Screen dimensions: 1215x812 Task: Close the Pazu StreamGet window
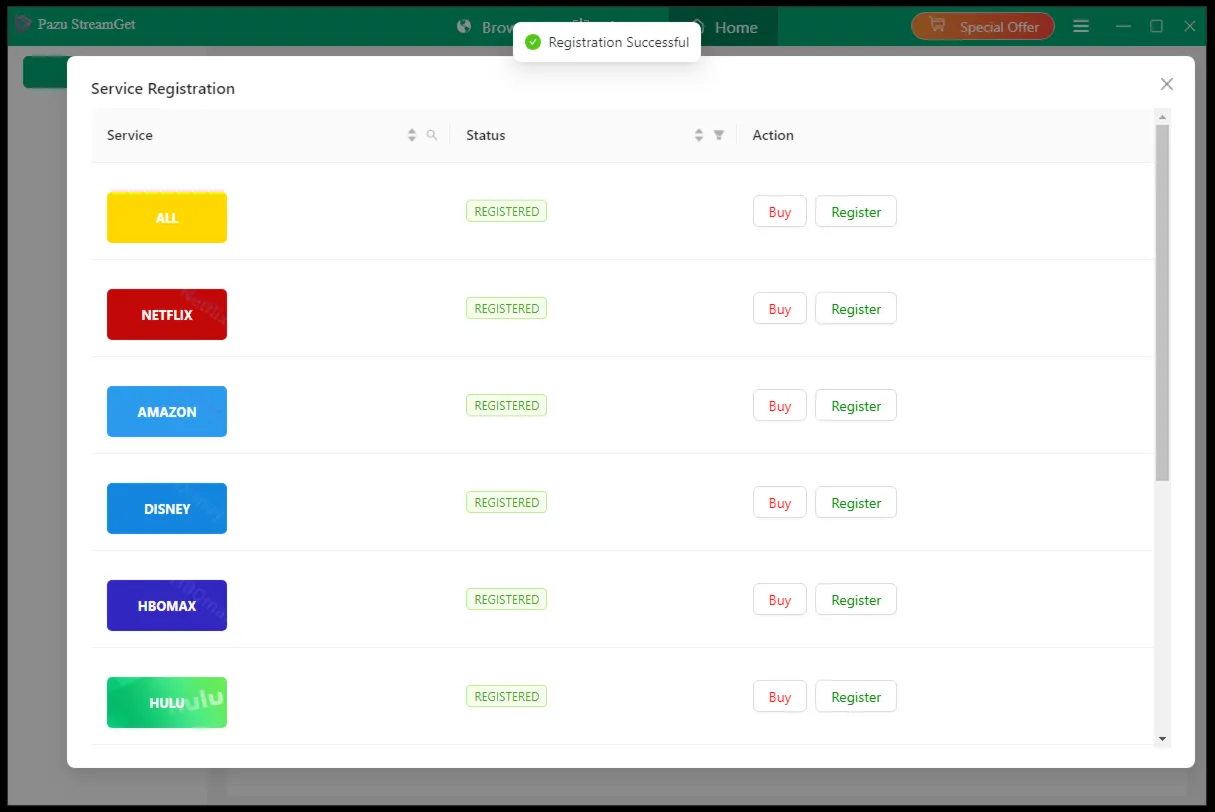point(1190,26)
